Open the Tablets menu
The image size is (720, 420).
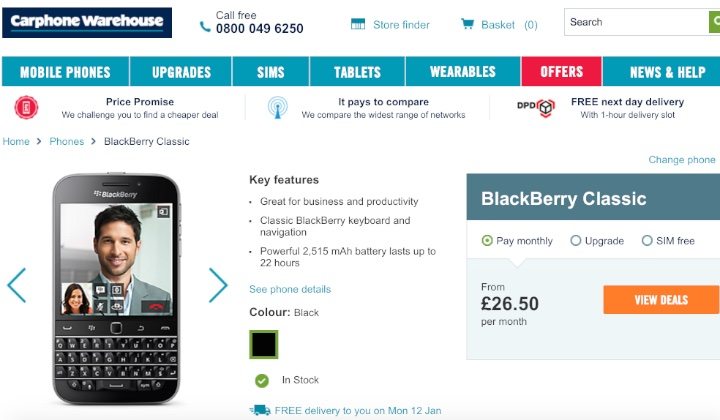pos(357,72)
